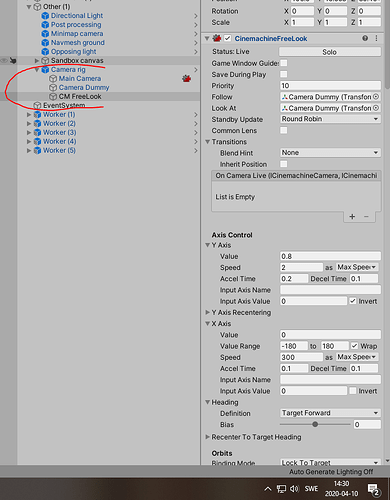
Task: Open the Heading Definition dropdown
Action: [330, 413]
